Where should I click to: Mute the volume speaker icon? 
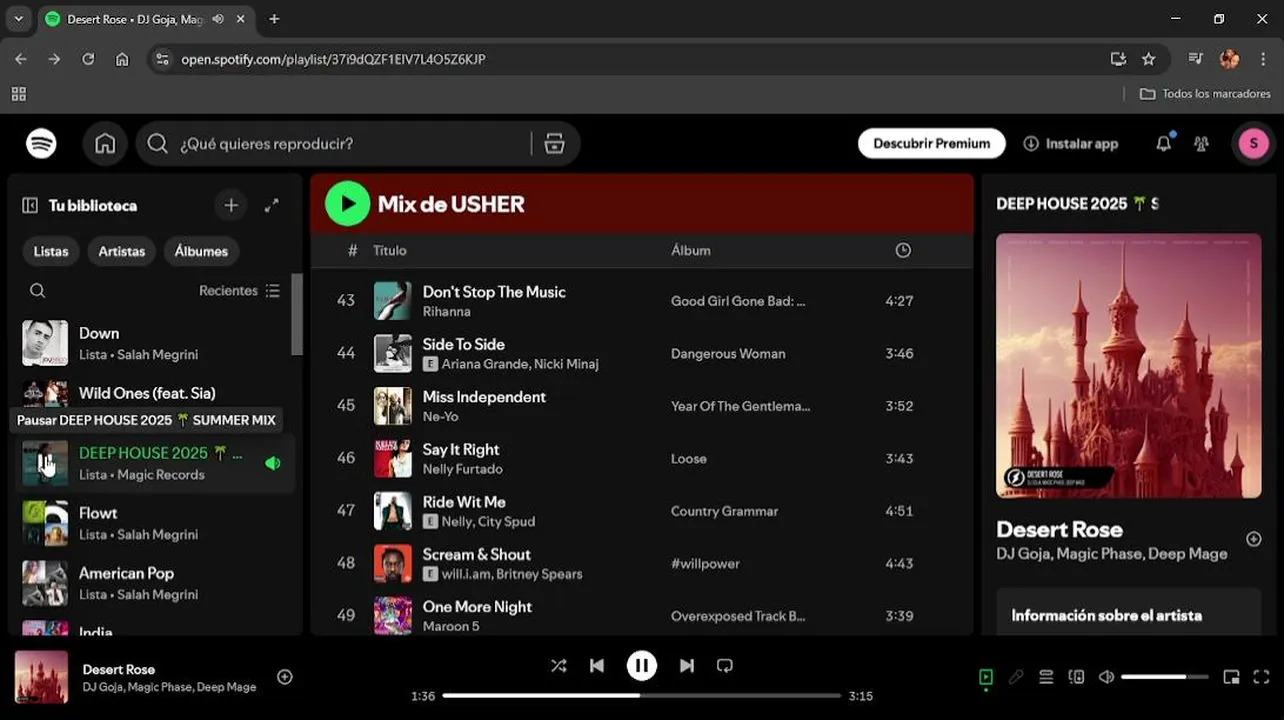pos(1106,677)
